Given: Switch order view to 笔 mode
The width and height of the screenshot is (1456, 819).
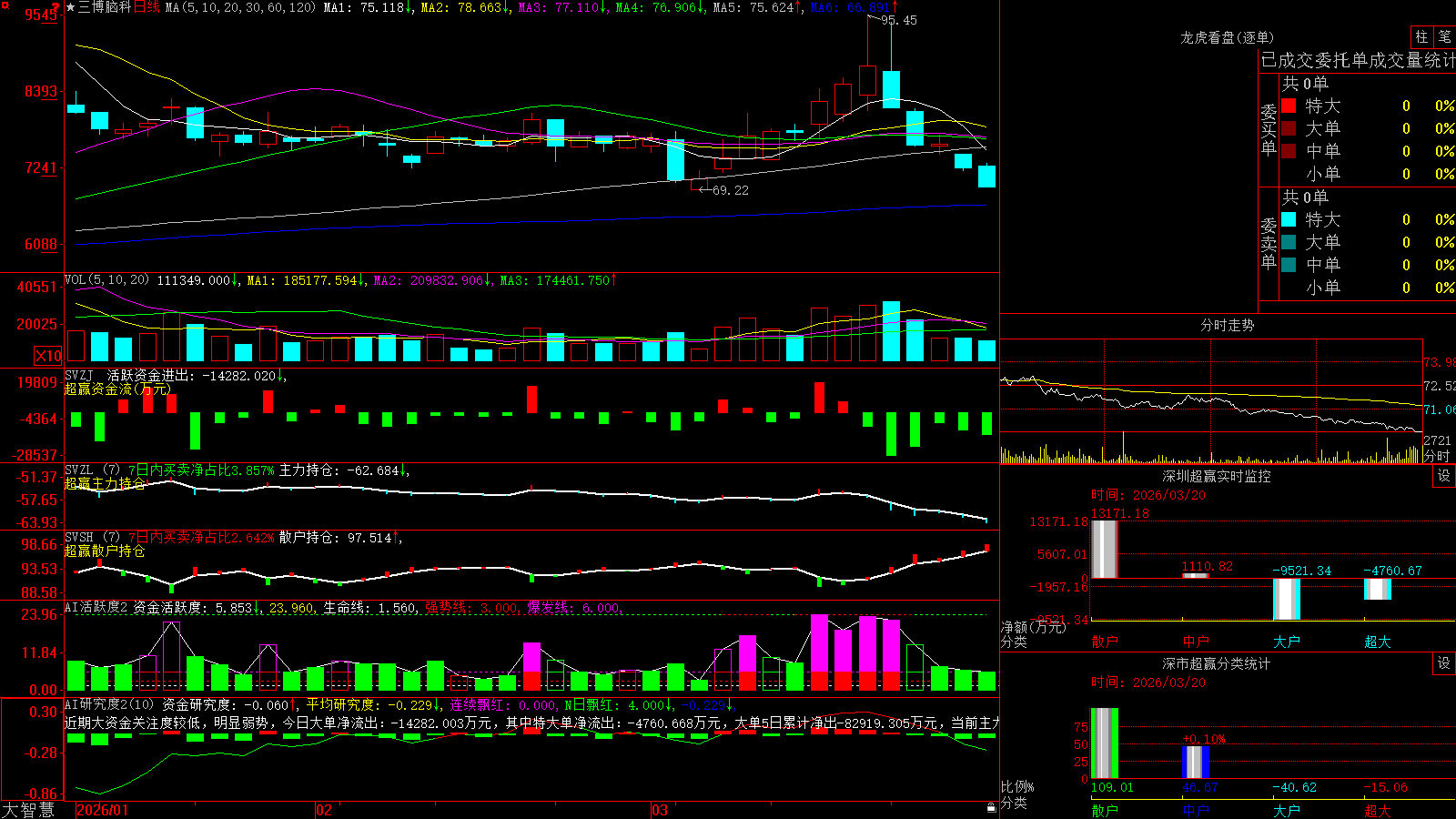Looking at the screenshot, I should (1444, 36).
